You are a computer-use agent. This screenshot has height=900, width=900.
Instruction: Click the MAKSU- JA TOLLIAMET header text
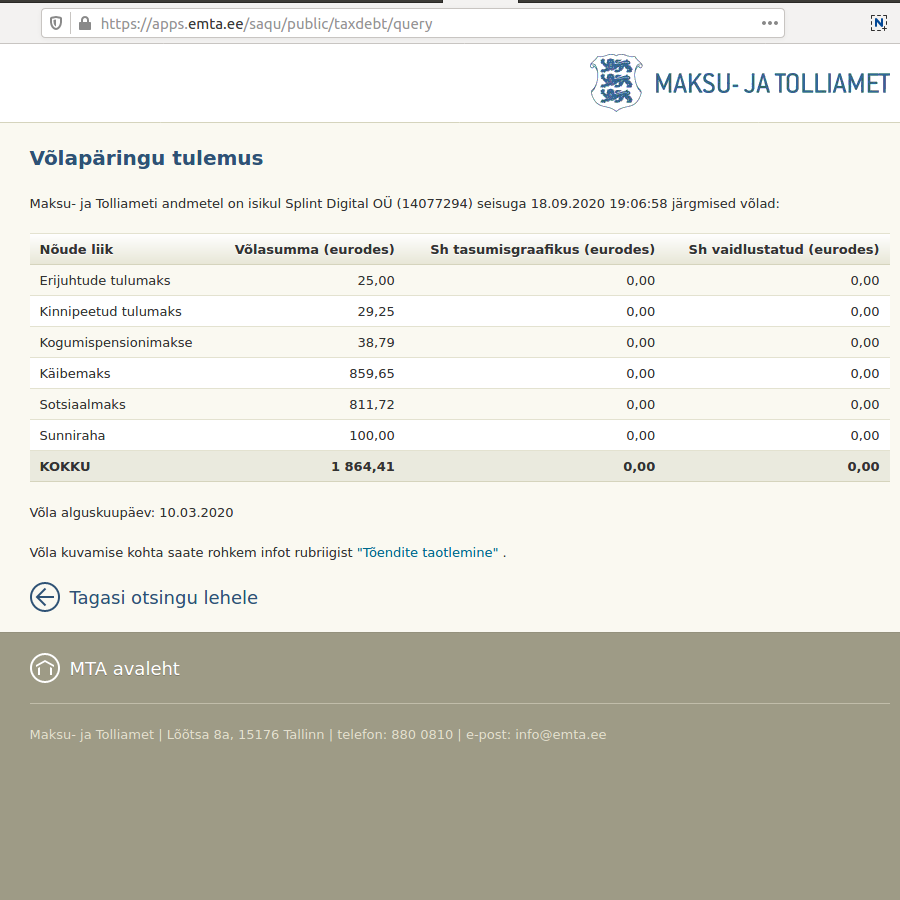[x=772, y=84]
